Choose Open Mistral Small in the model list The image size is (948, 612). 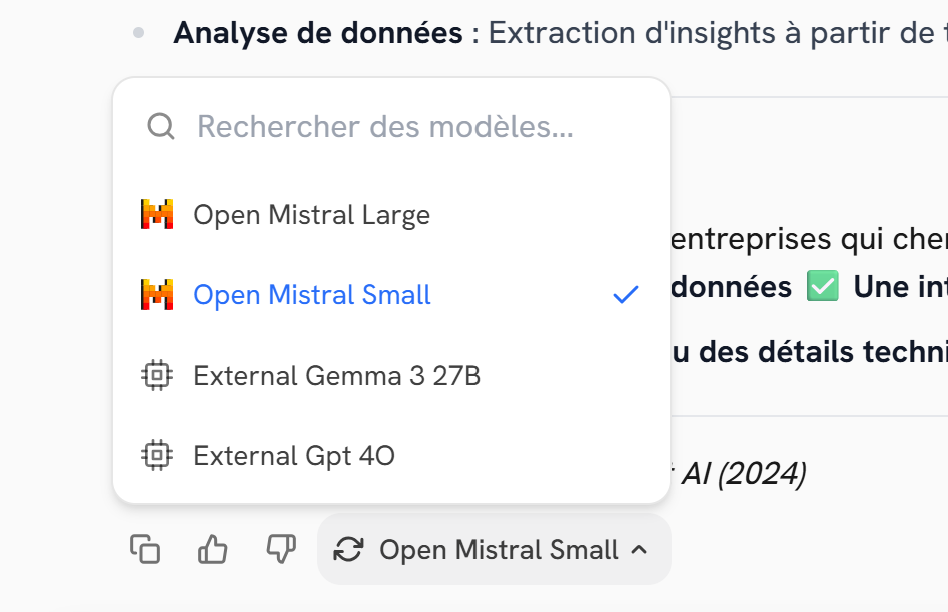[x=312, y=295]
